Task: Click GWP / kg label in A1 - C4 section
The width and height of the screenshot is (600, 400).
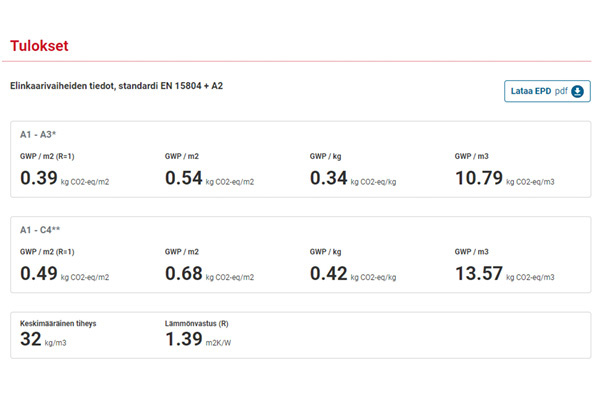Action: point(328,252)
